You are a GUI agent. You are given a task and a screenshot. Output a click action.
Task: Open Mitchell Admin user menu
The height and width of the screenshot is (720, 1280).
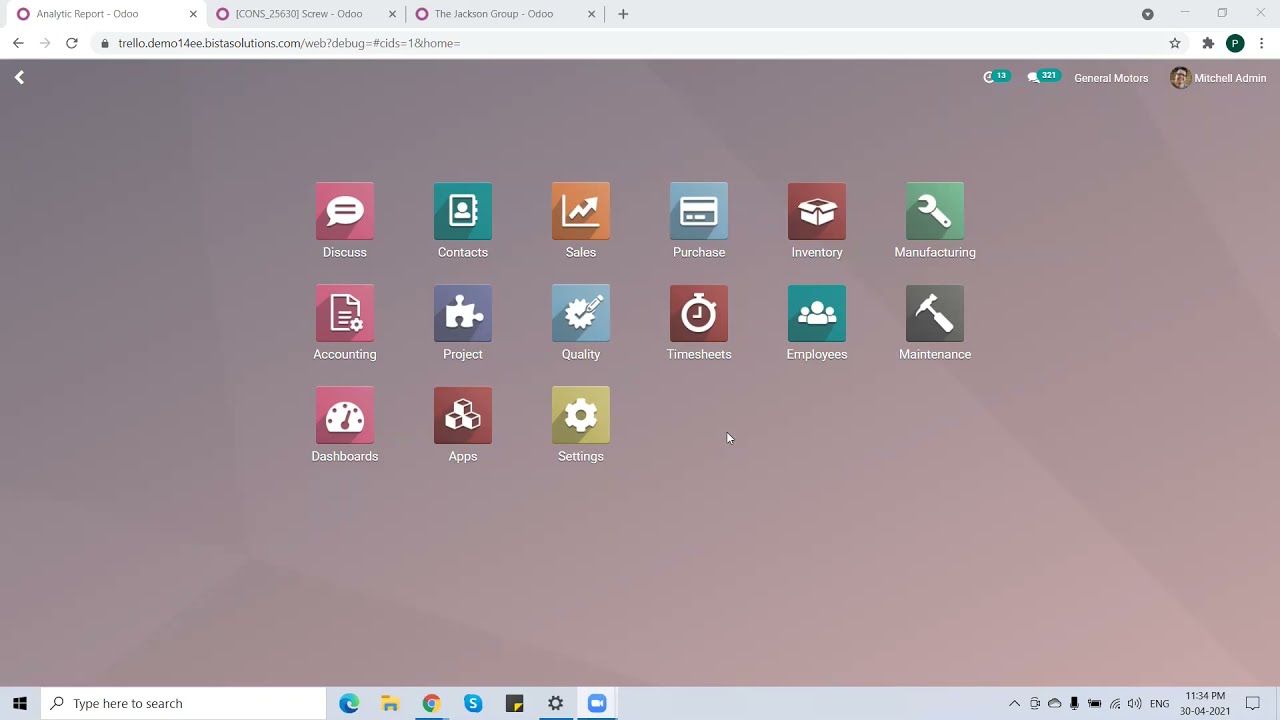pos(1218,78)
